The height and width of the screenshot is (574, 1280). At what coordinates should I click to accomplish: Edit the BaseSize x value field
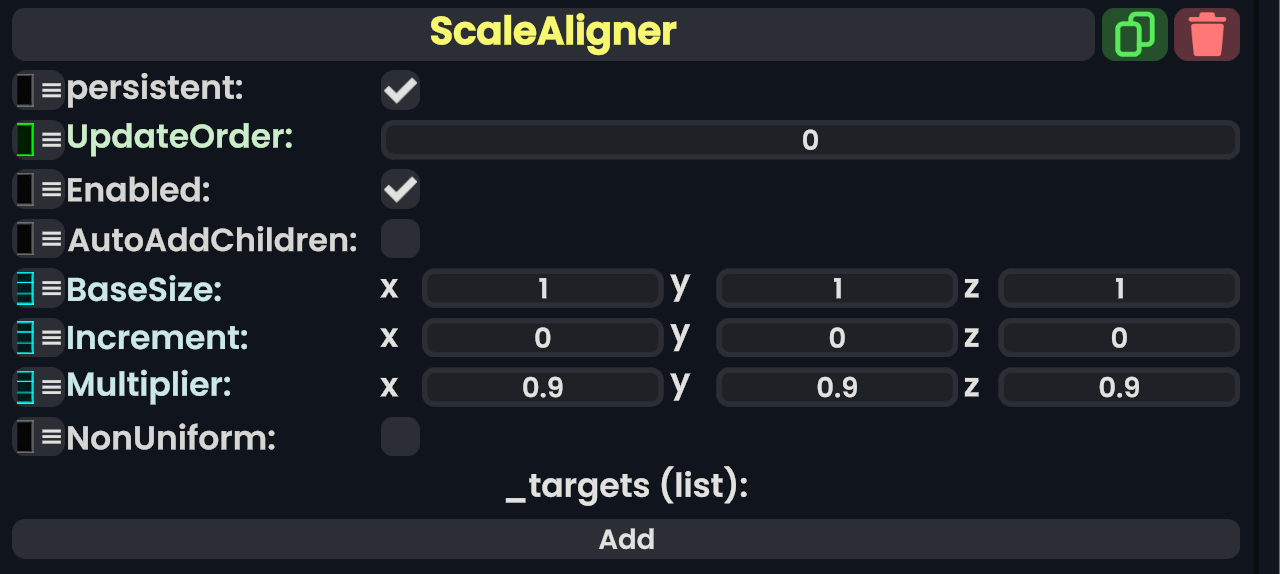(x=543, y=289)
